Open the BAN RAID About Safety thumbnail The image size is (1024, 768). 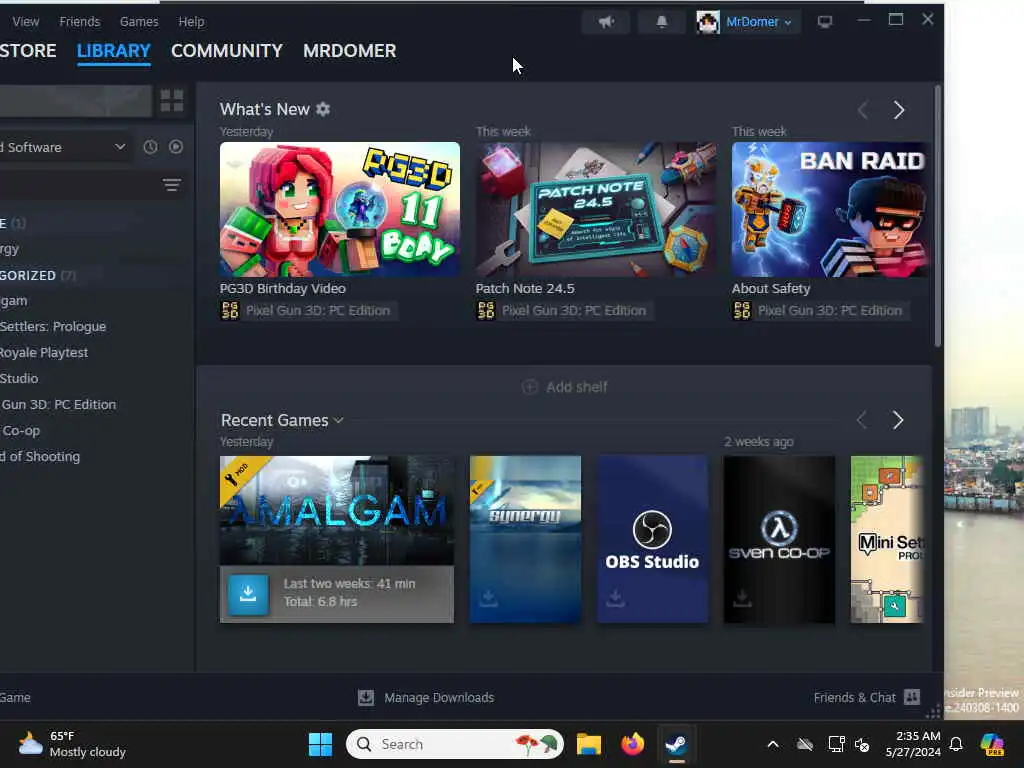[829, 209]
